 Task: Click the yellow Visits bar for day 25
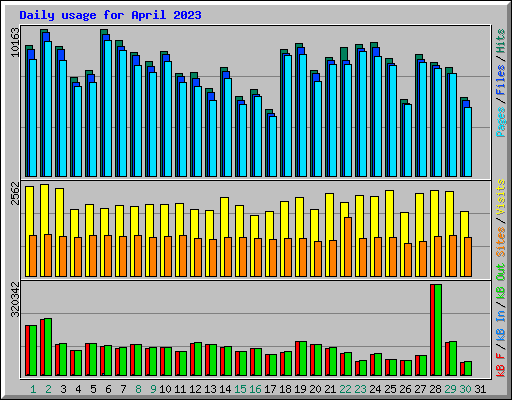389,214
